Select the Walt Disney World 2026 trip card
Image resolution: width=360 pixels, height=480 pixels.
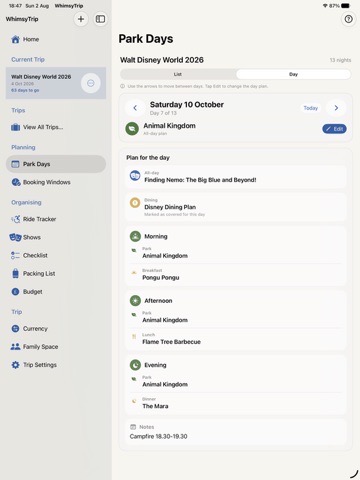point(56,83)
